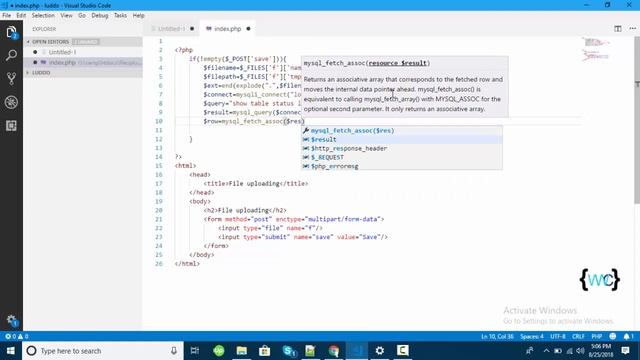Viewport: 640px width, 360px height.
Task: Click the File uploading title text on line 17
Action: 254,184
